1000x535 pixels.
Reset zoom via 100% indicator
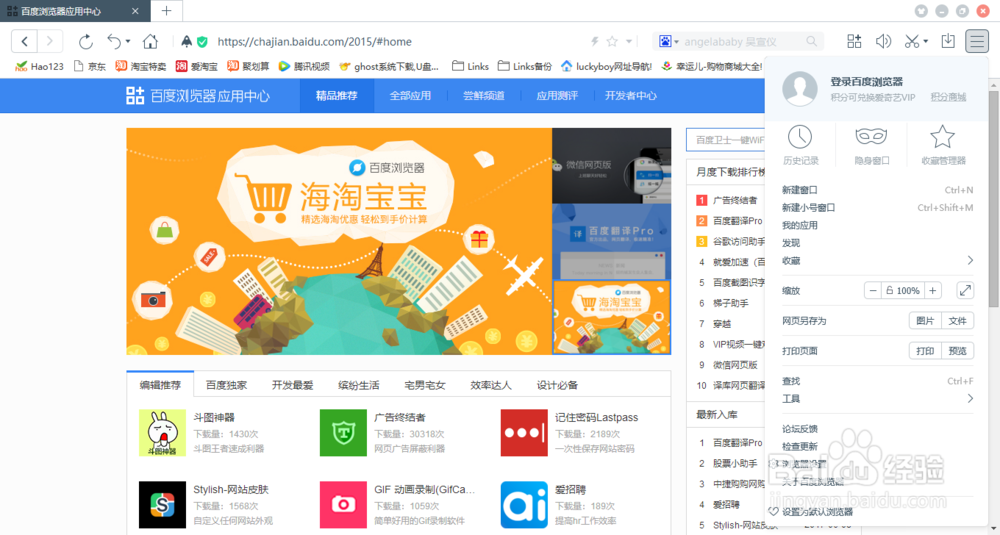coord(902,291)
